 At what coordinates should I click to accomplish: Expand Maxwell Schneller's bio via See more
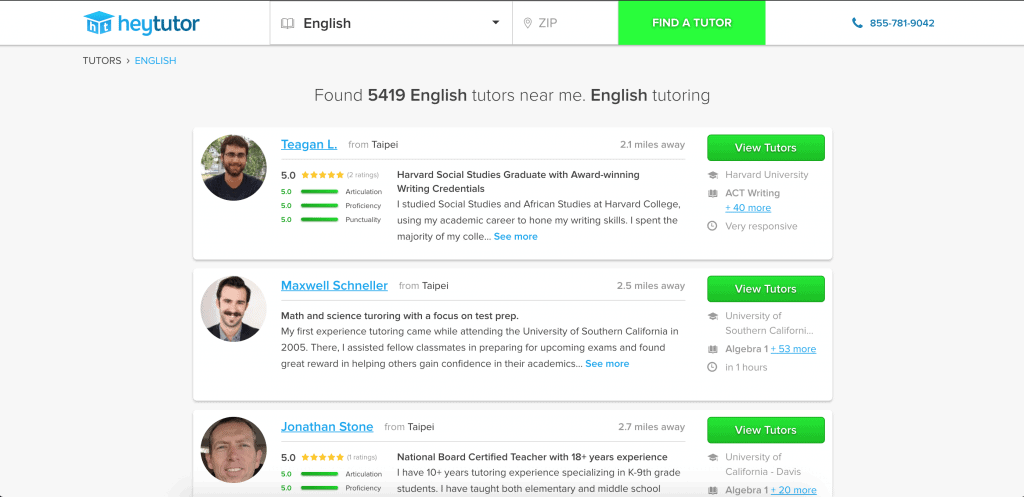(607, 364)
